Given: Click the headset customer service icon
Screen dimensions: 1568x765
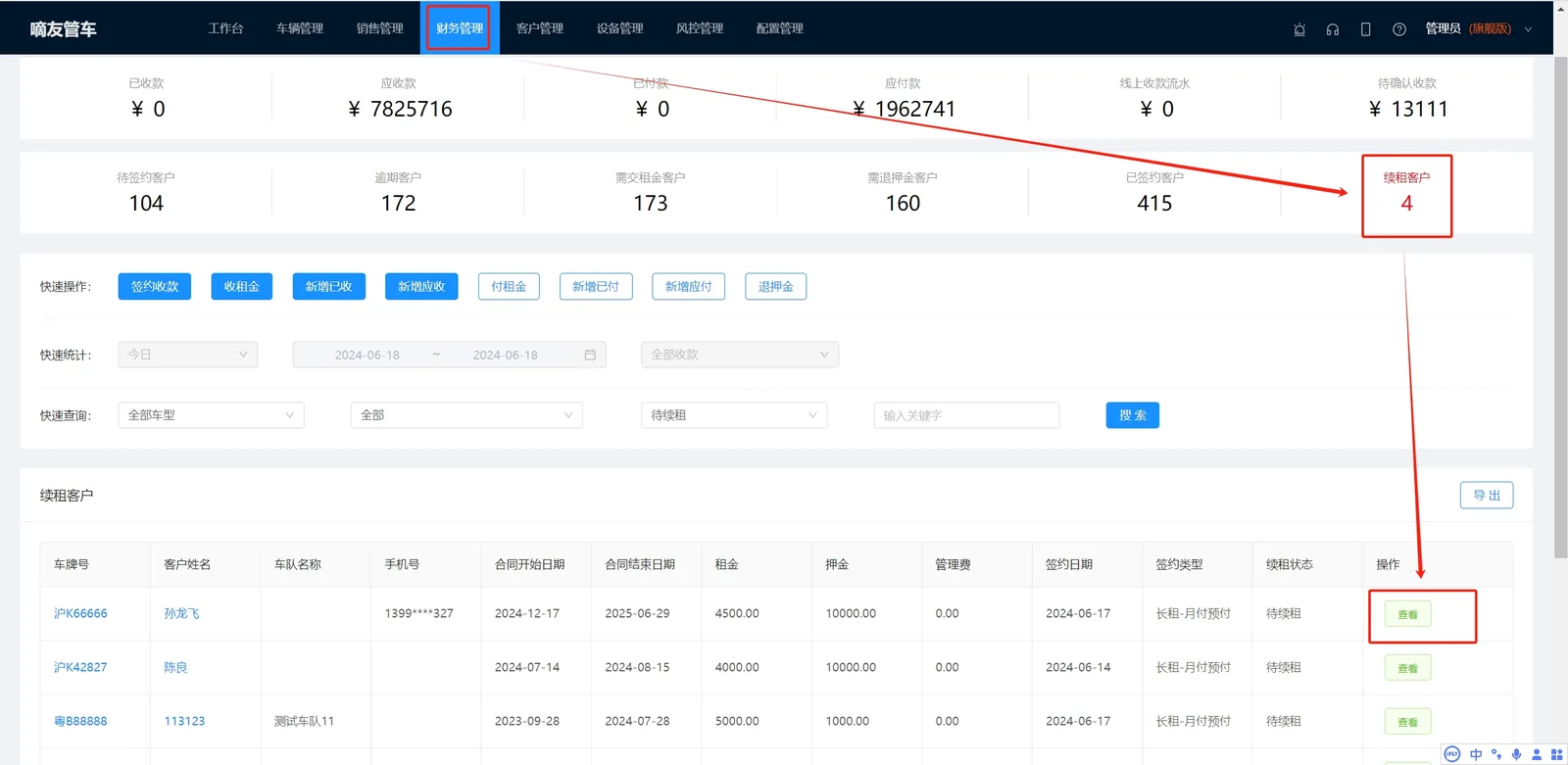Looking at the screenshot, I should [x=1333, y=29].
